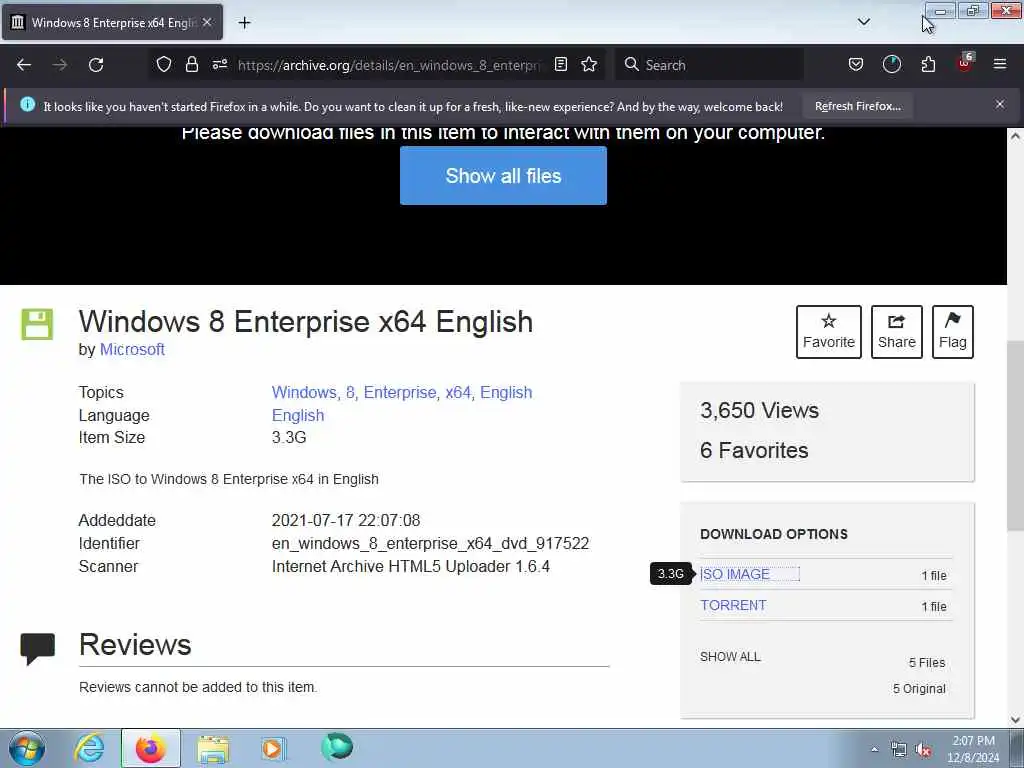The width and height of the screenshot is (1024, 768).
Task: Click '5 Files' text
Action: (x=927, y=662)
